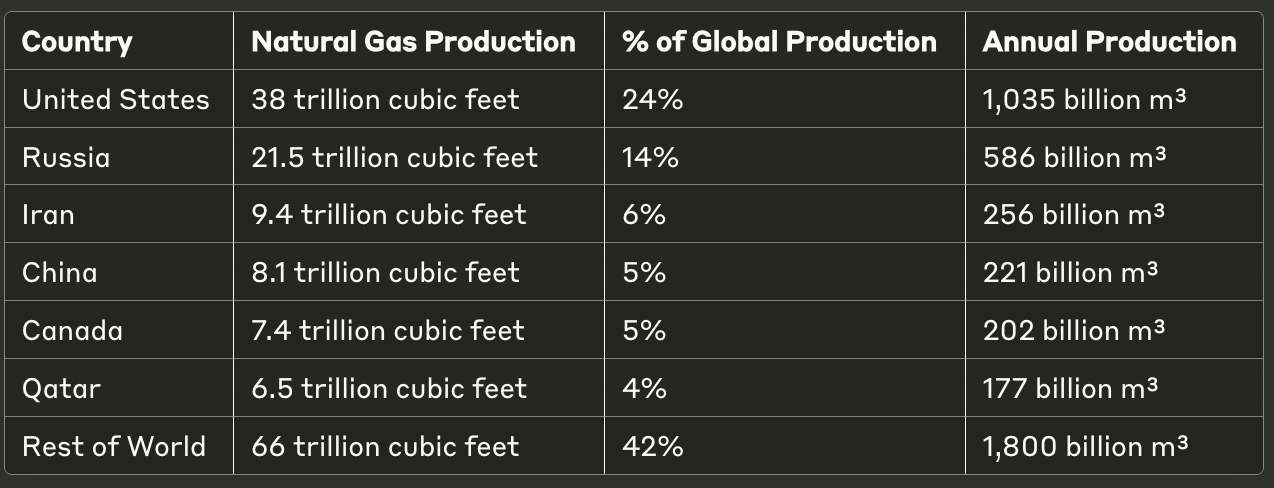Select the 1,800 billion m³ cell
Image resolution: width=1274 pixels, height=488 pixels.
(x=1086, y=446)
